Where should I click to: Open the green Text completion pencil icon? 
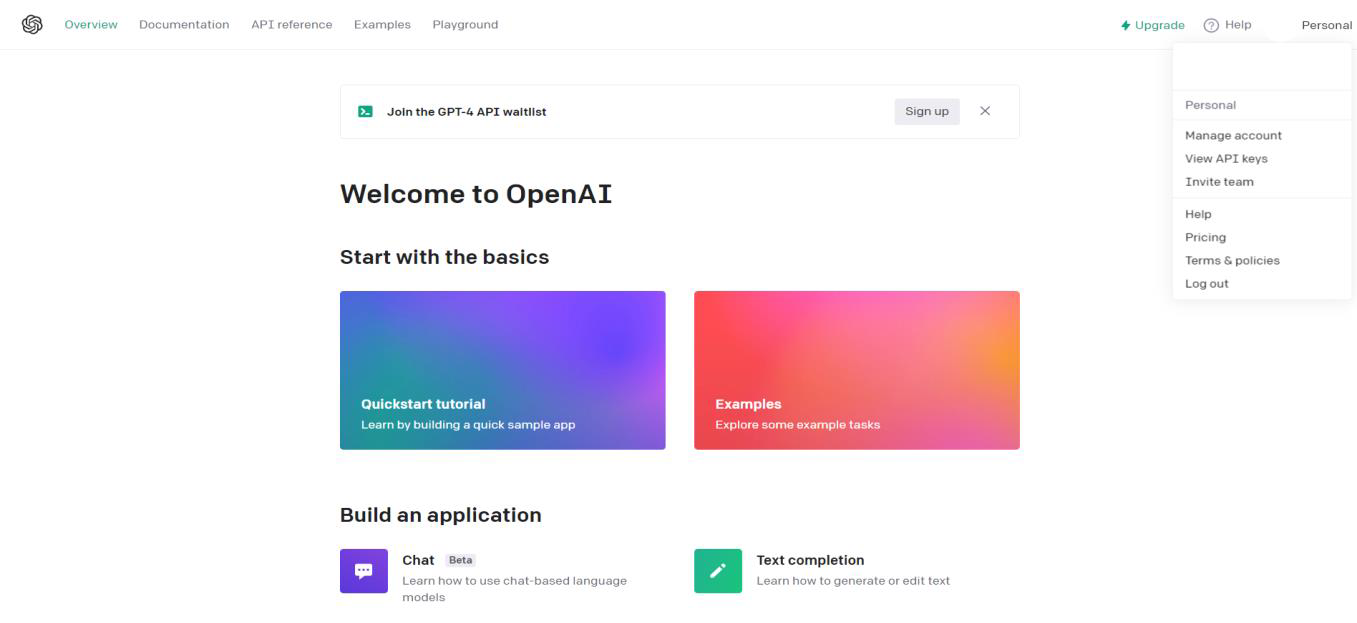(x=718, y=571)
